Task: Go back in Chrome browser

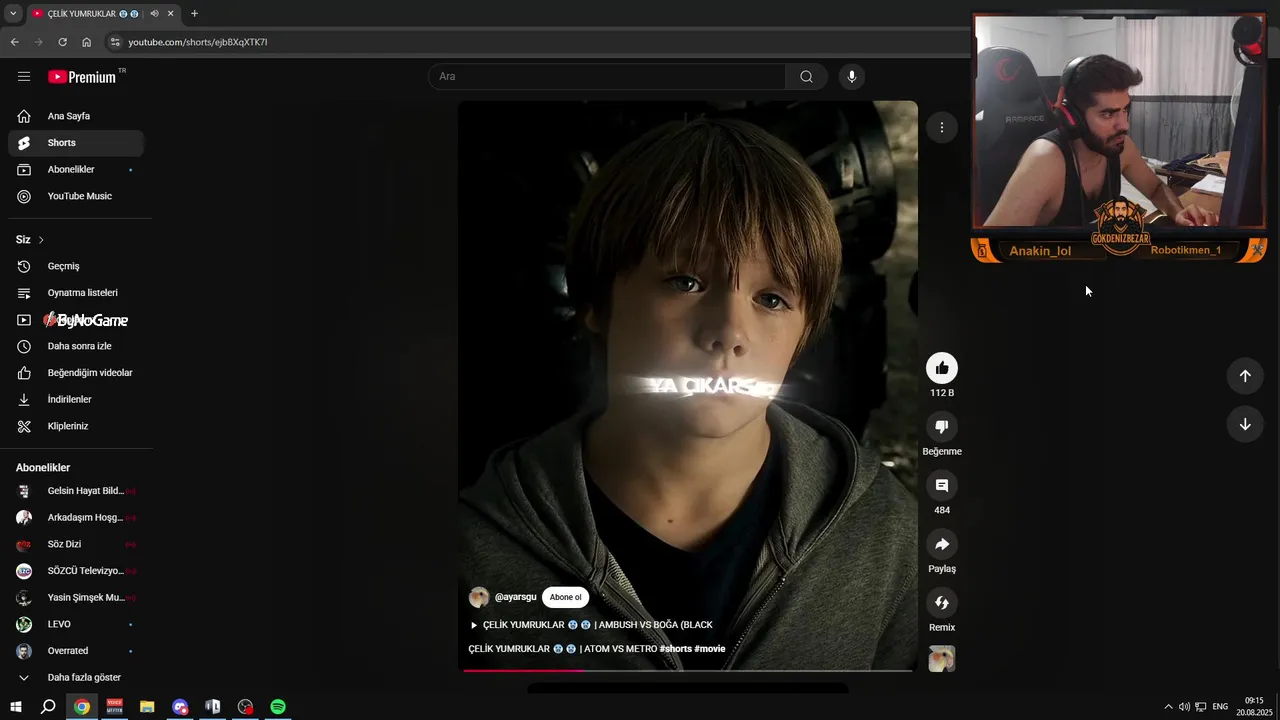Action: [x=14, y=42]
